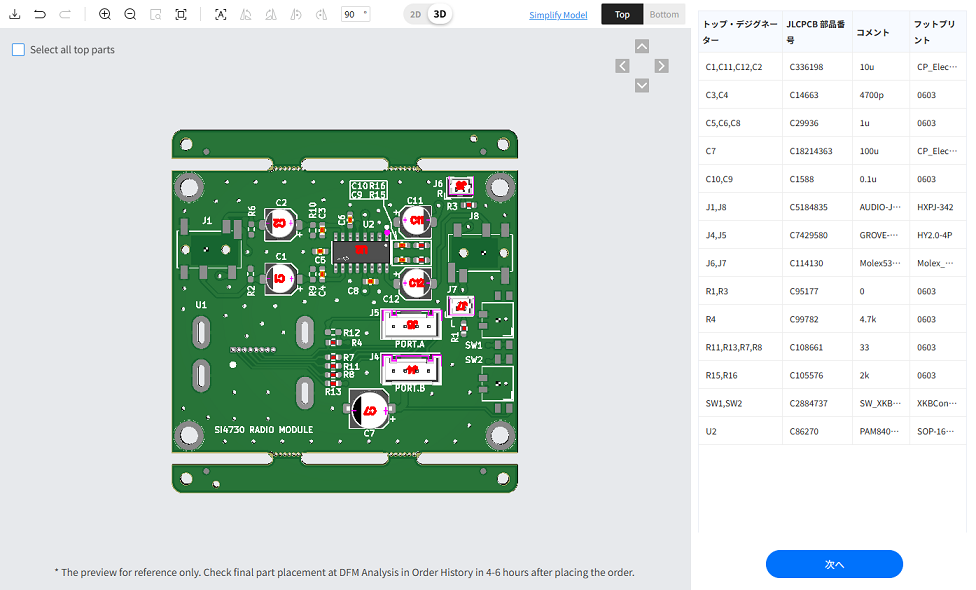Image resolution: width=976 pixels, height=590 pixels.
Task: Click the fit-to-screen icon
Action: coord(181,14)
